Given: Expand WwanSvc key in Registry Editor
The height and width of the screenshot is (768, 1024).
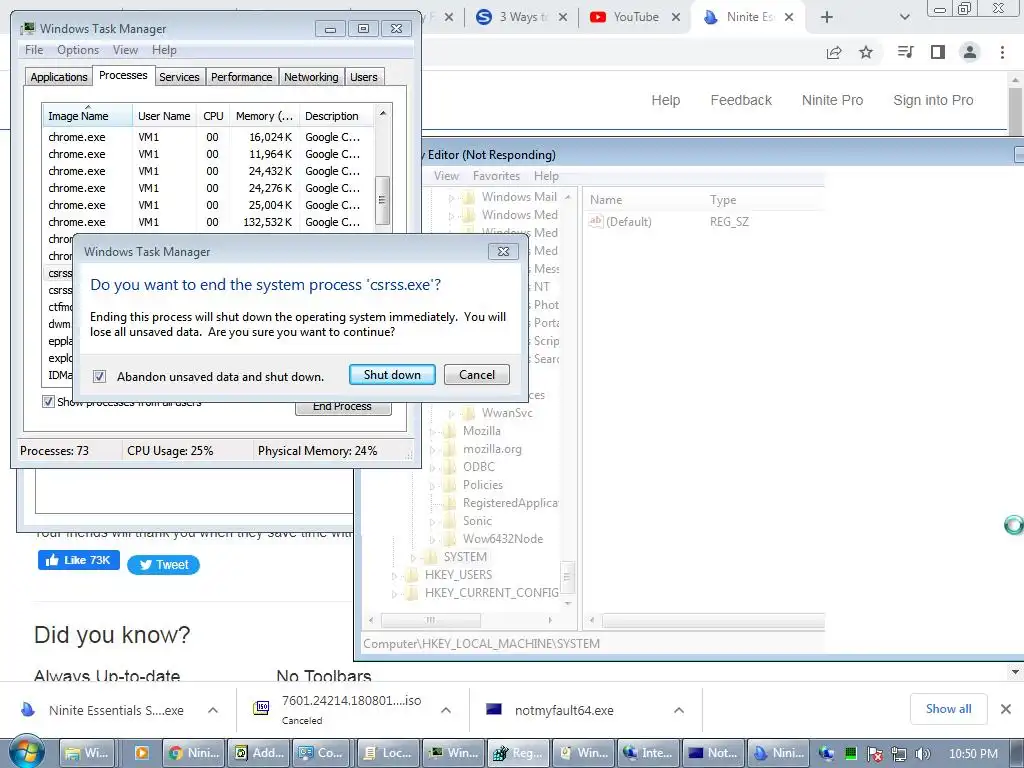Looking at the screenshot, I should (x=451, y=413).
